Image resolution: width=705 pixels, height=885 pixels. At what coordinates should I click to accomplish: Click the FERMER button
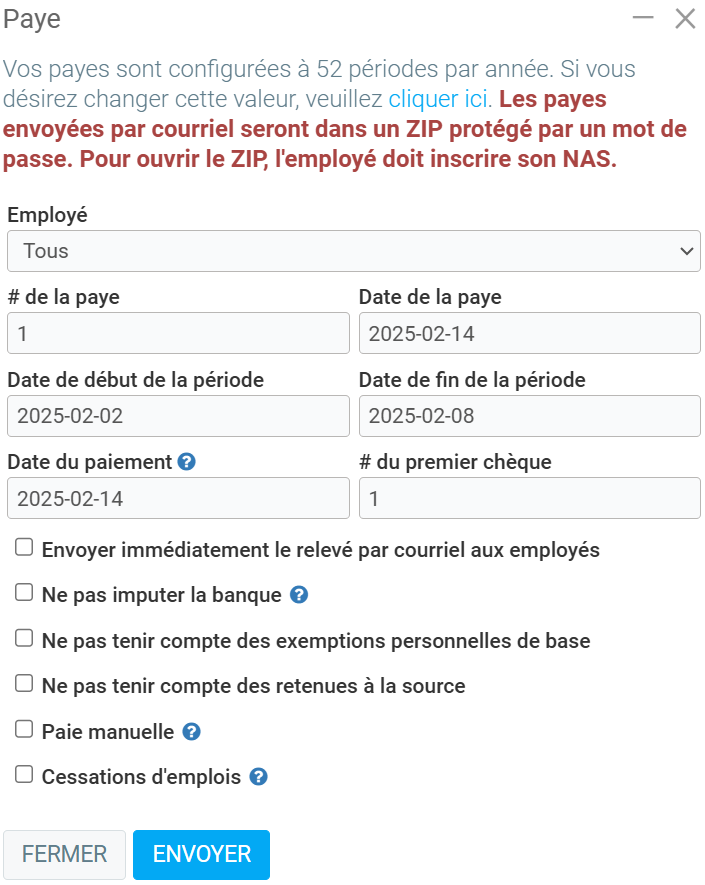[65, 854]
